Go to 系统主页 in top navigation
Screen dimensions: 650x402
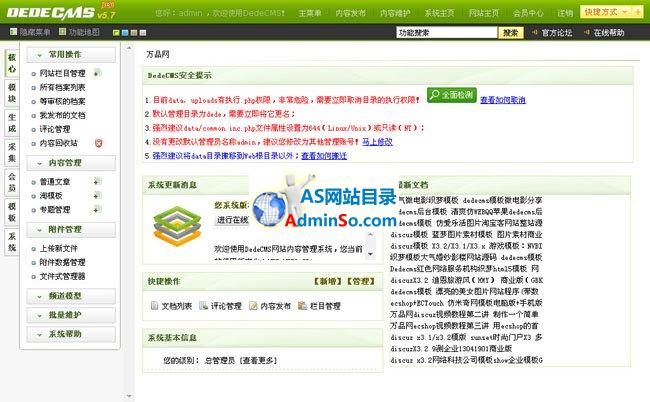point(439,13)
